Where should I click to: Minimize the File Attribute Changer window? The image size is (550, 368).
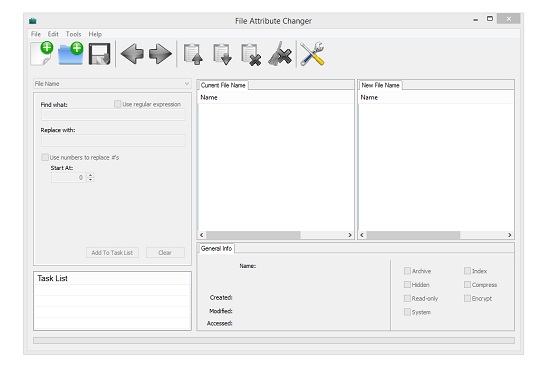coord(476,20)
